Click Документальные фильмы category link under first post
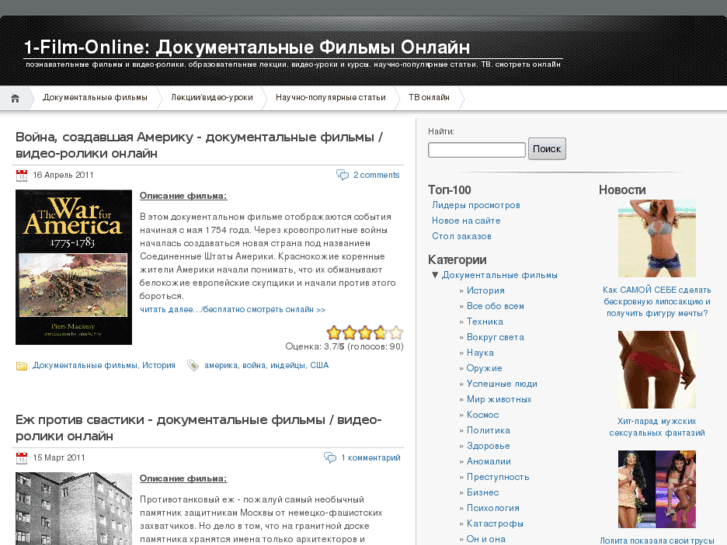Viewport: 727px width, 545px height. [85, 365]
